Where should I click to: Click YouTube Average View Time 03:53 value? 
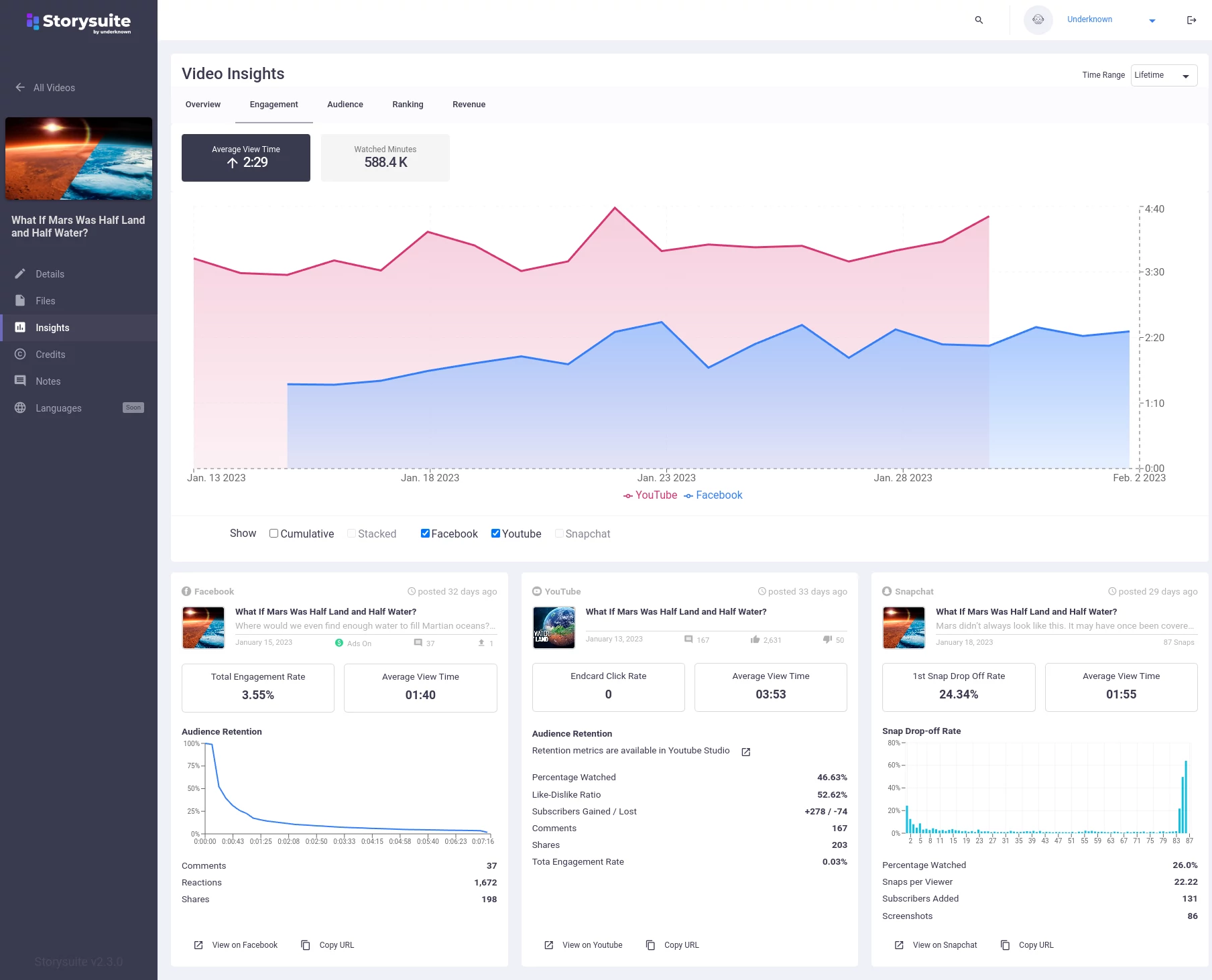coord(771,694)
